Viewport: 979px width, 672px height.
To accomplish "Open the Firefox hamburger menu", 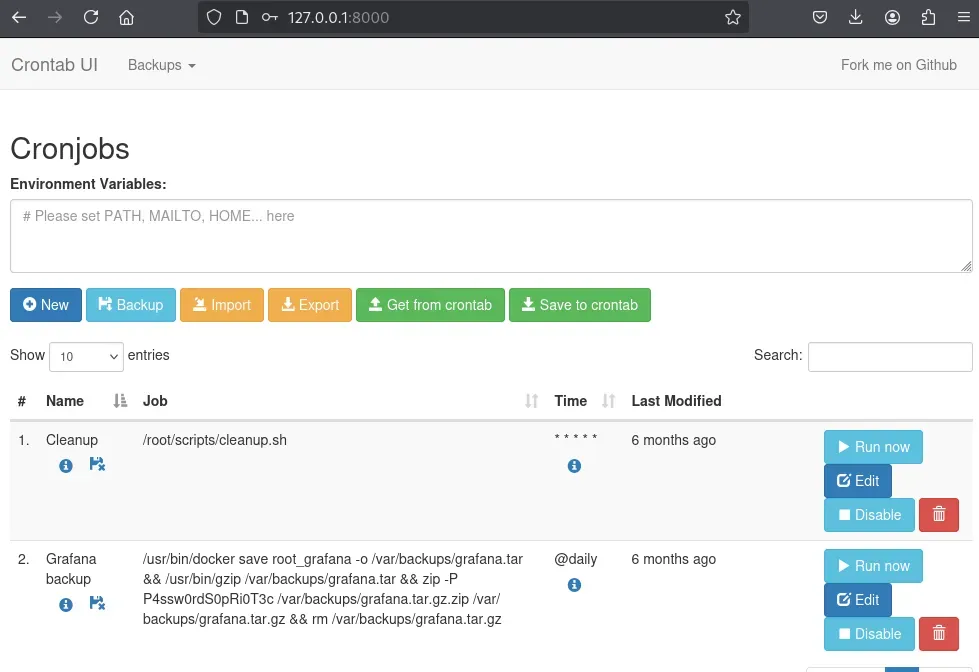I will point(962,17).
